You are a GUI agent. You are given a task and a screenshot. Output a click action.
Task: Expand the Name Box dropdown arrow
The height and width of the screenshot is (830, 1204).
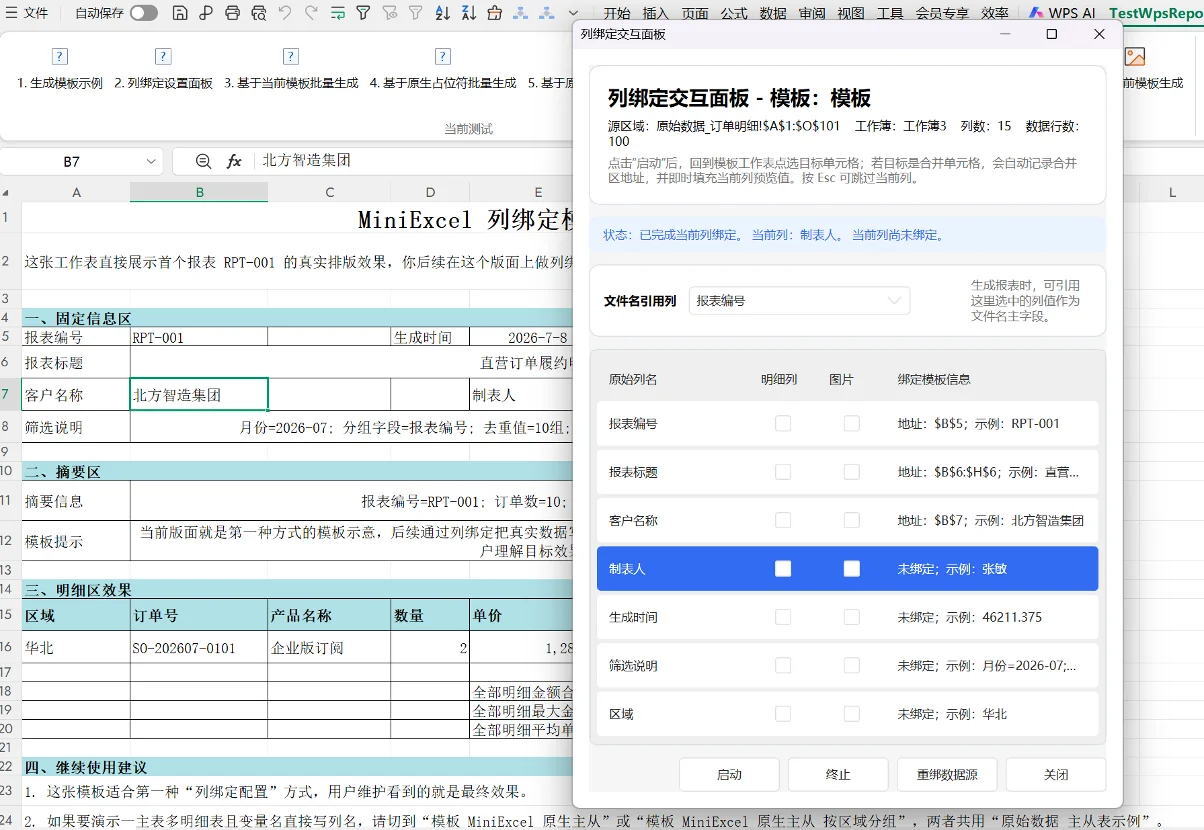tap(151, 161)
